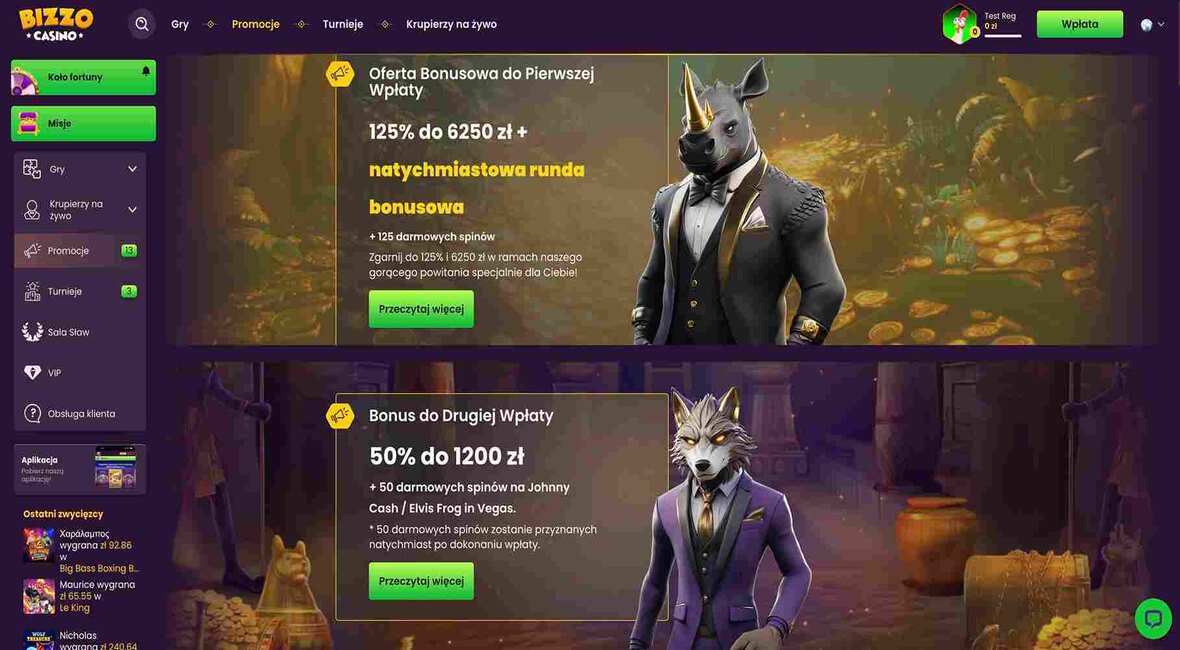Expand the Gry sidebar chevron

coord(132,169)
